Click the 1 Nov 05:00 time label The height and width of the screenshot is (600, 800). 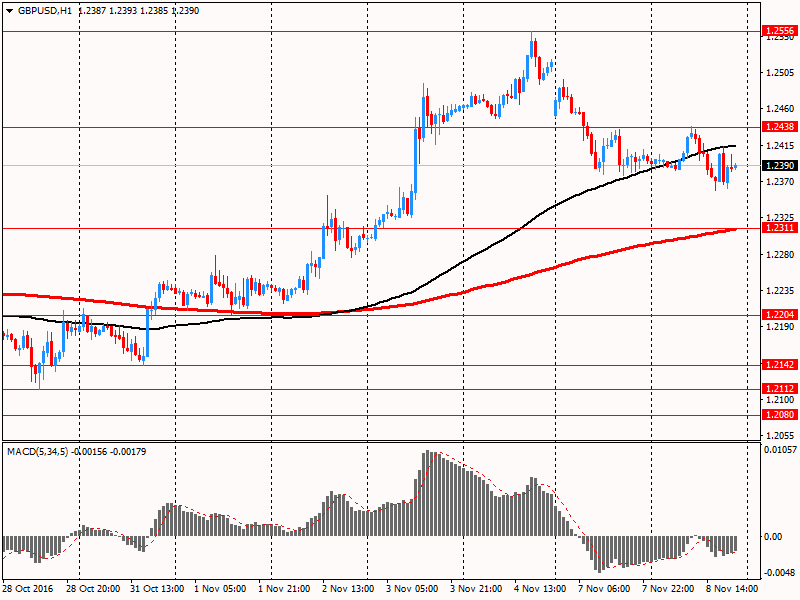coord(220,588)
